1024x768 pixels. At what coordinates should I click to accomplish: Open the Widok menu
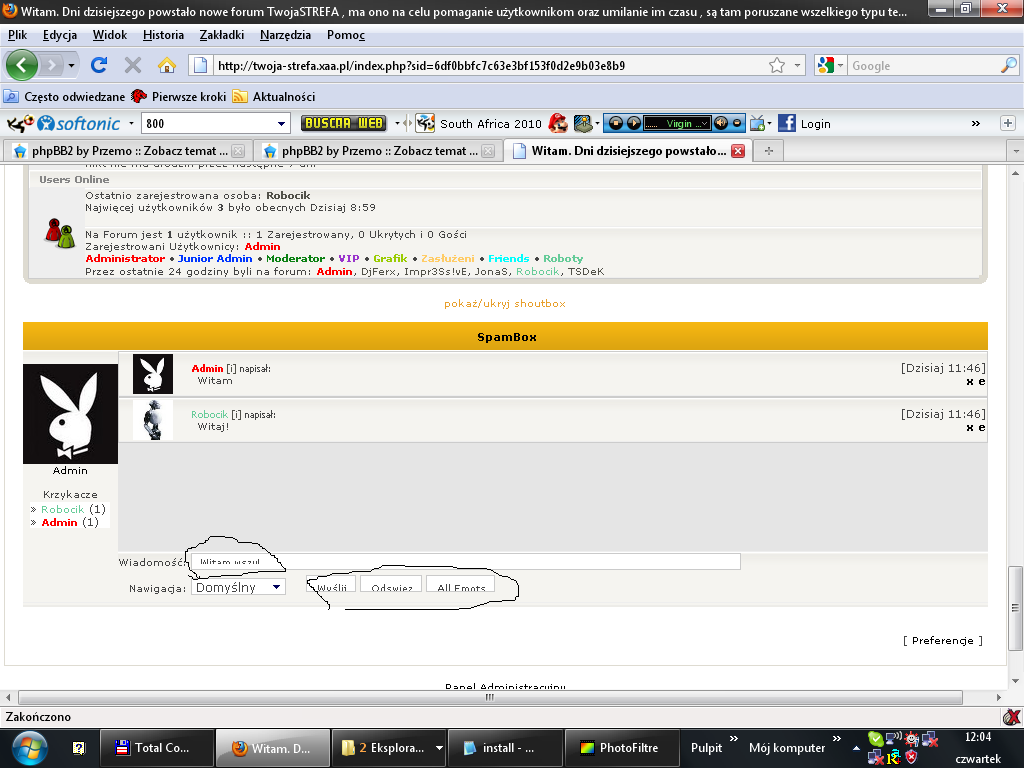(x=110, y=35)
